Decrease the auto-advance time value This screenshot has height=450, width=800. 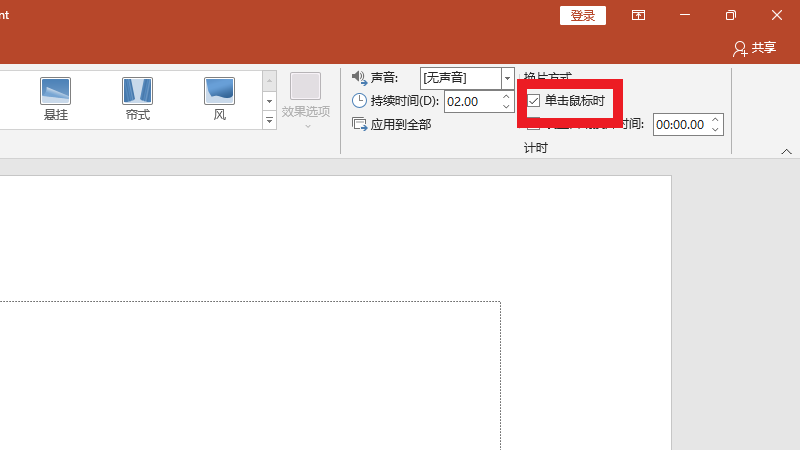click(715, 130)
